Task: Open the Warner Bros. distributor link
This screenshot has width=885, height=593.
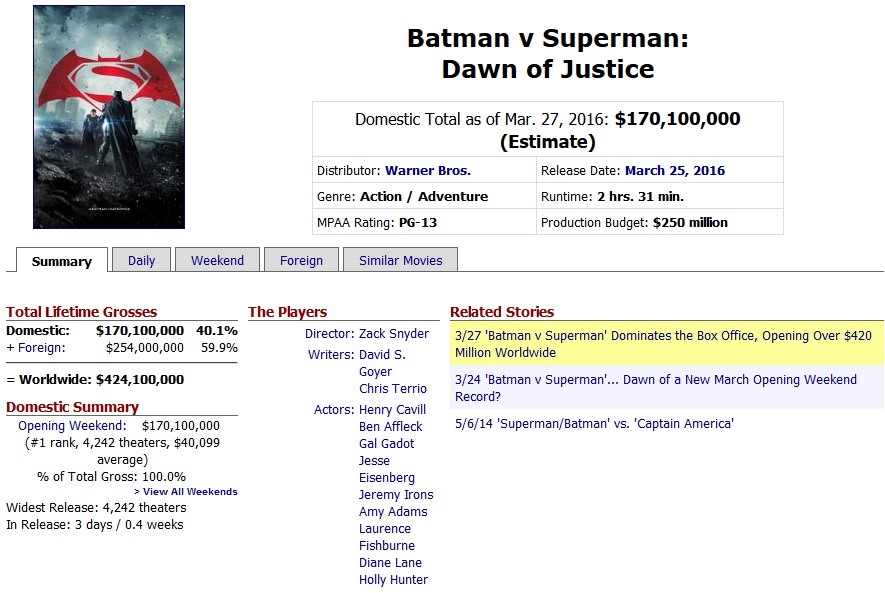Action: 428,170
